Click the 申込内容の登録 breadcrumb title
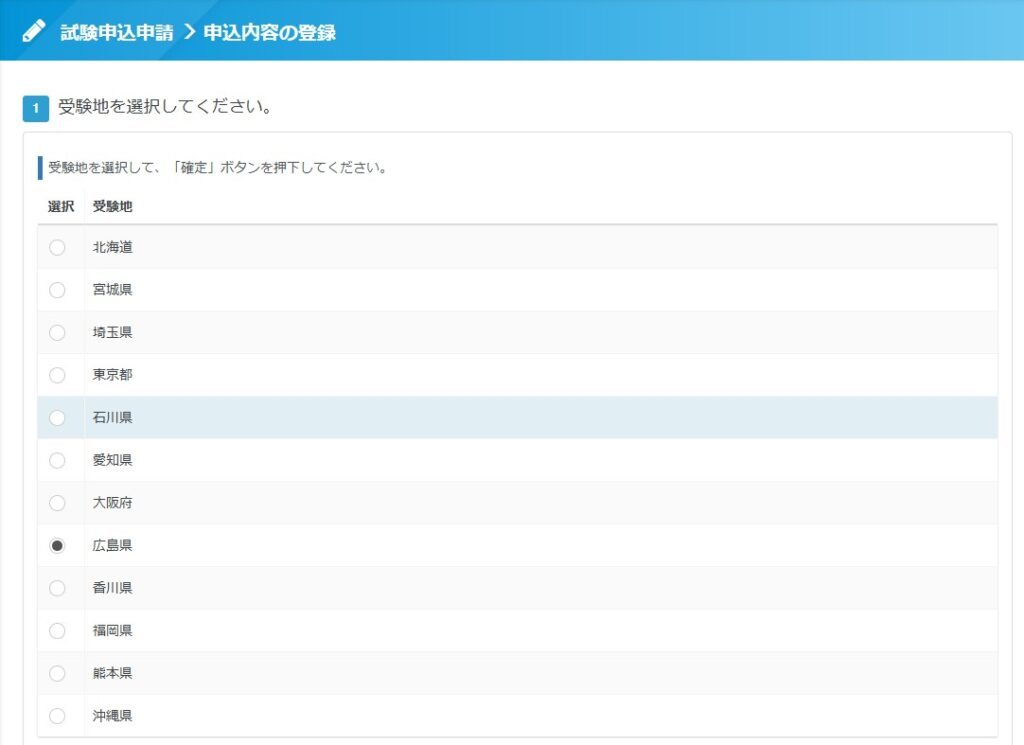The image size is (1024, 745). [x=269, y=32]
